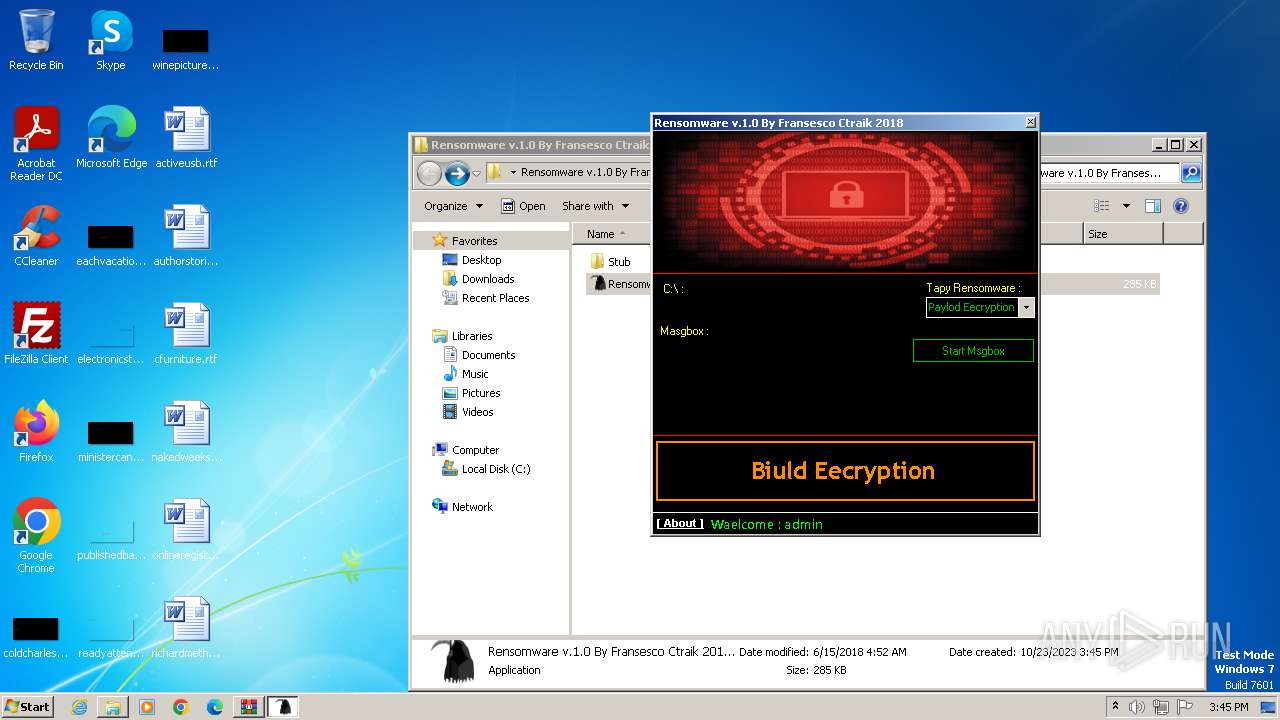Open the Action Center flag icon
The width and height of the screenshot is (1280, 720).
(1185, 707)
